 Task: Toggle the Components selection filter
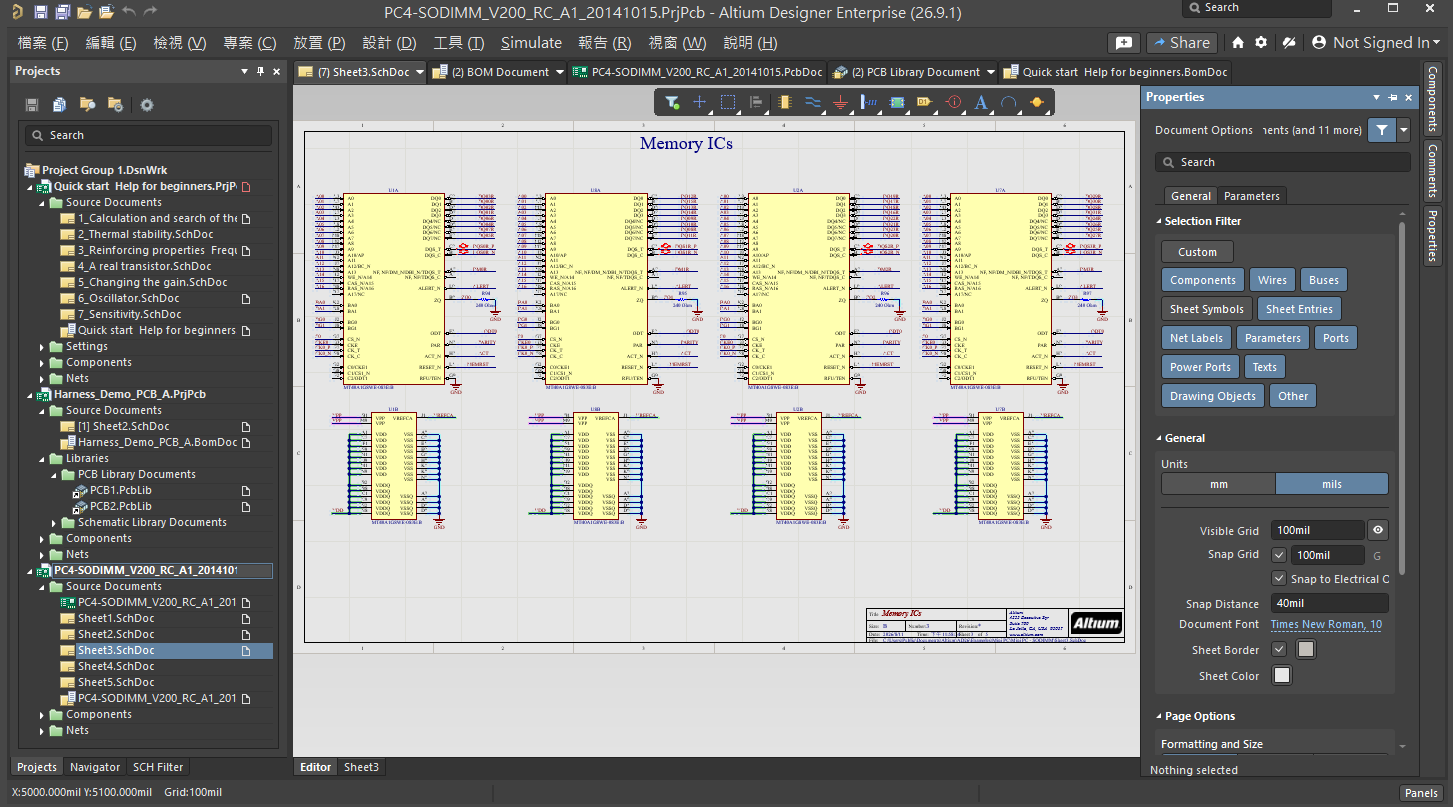coord(1203,280)
